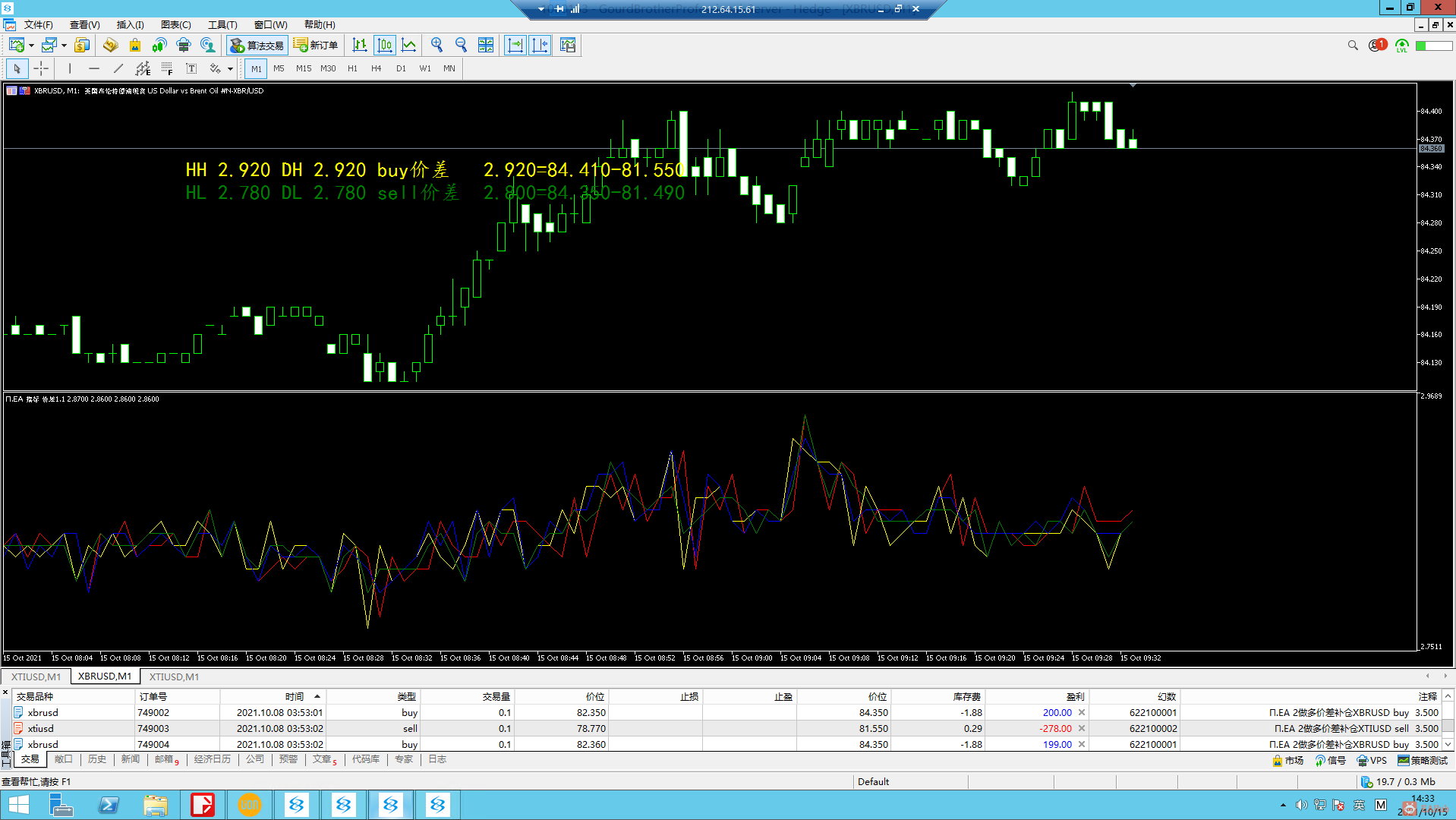Open the 图表(C) menu

[x=175, y=25]
